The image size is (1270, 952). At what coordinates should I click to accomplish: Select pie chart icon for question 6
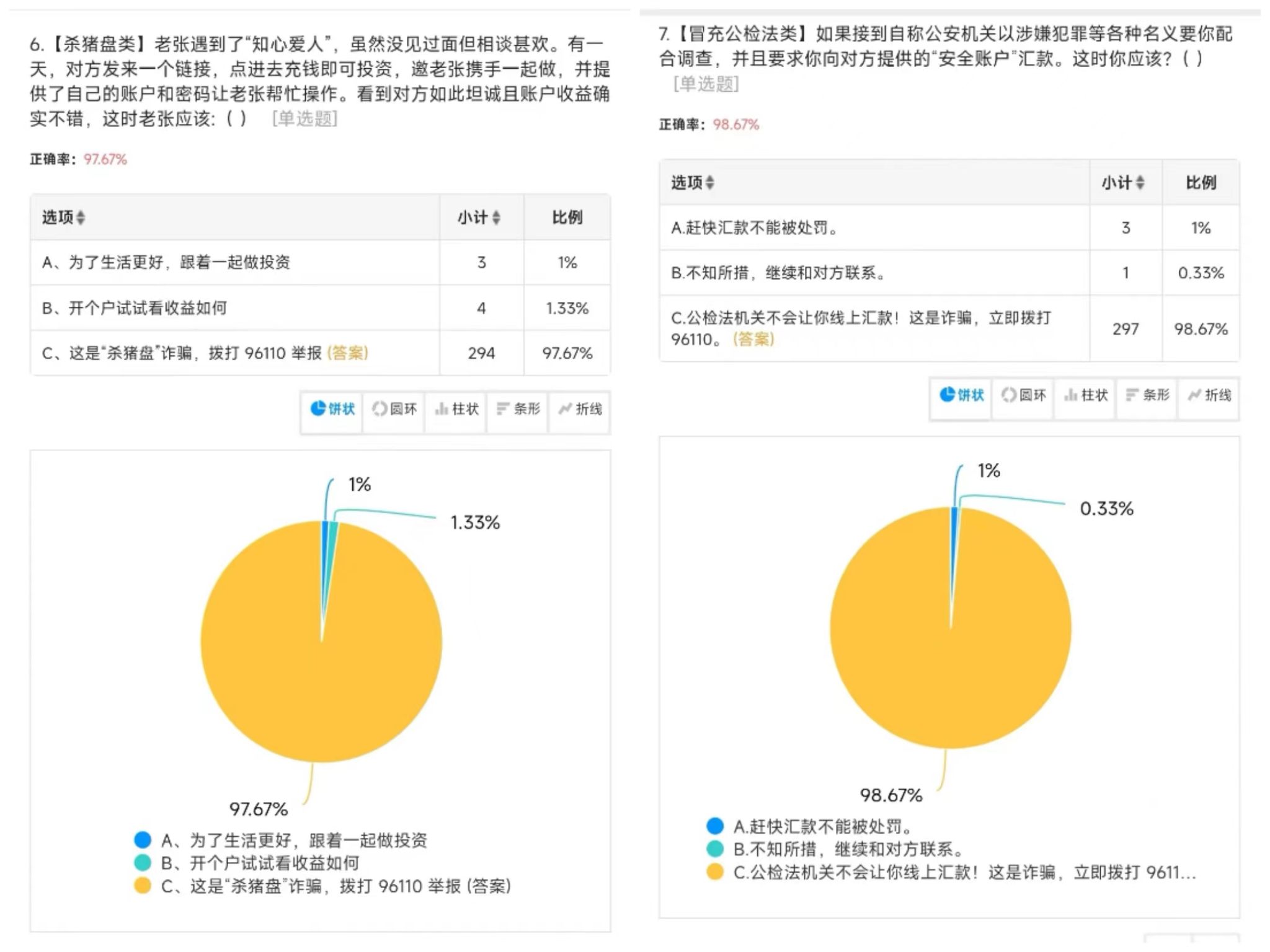click(x=332, y=409)
